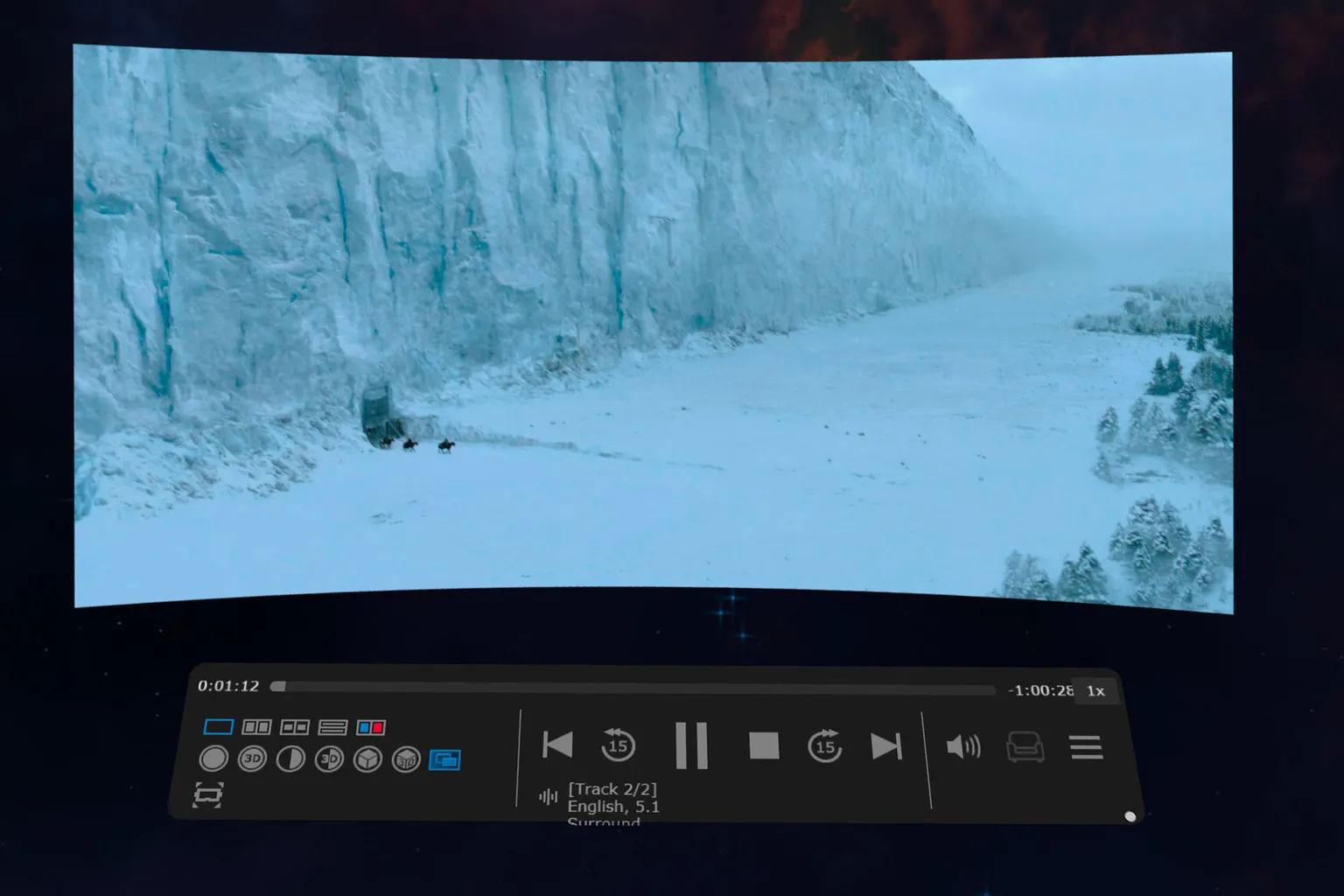Select half side-by-side stereo format
Image resolution: width=1344 pixels, height=896 pixels.
[295, 727]
